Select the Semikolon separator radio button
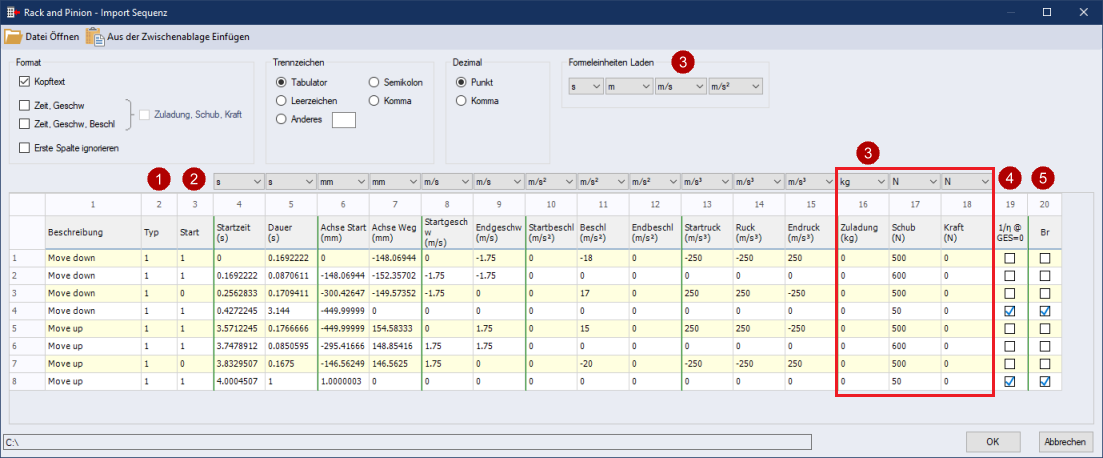This screenshot has height=458, width=1103. [375, 82]
